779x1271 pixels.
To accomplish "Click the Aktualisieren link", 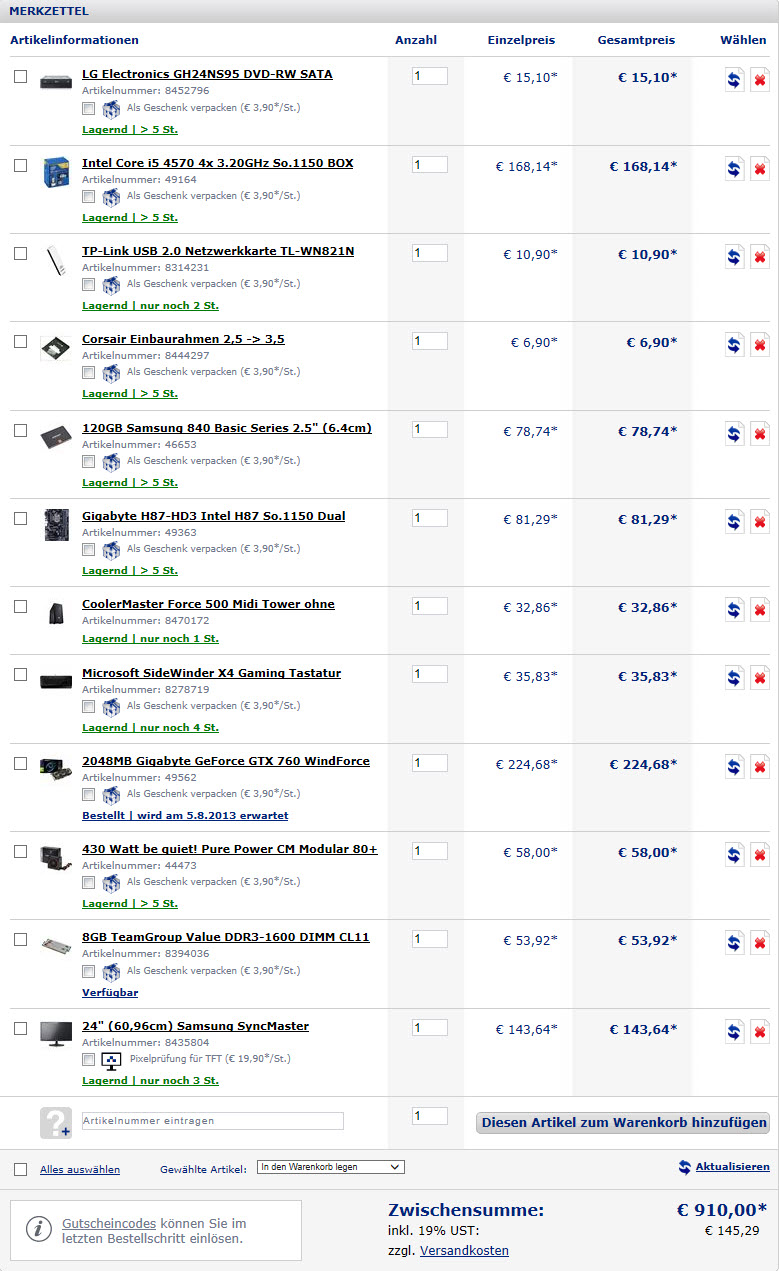I will [x=733, y=1167].
